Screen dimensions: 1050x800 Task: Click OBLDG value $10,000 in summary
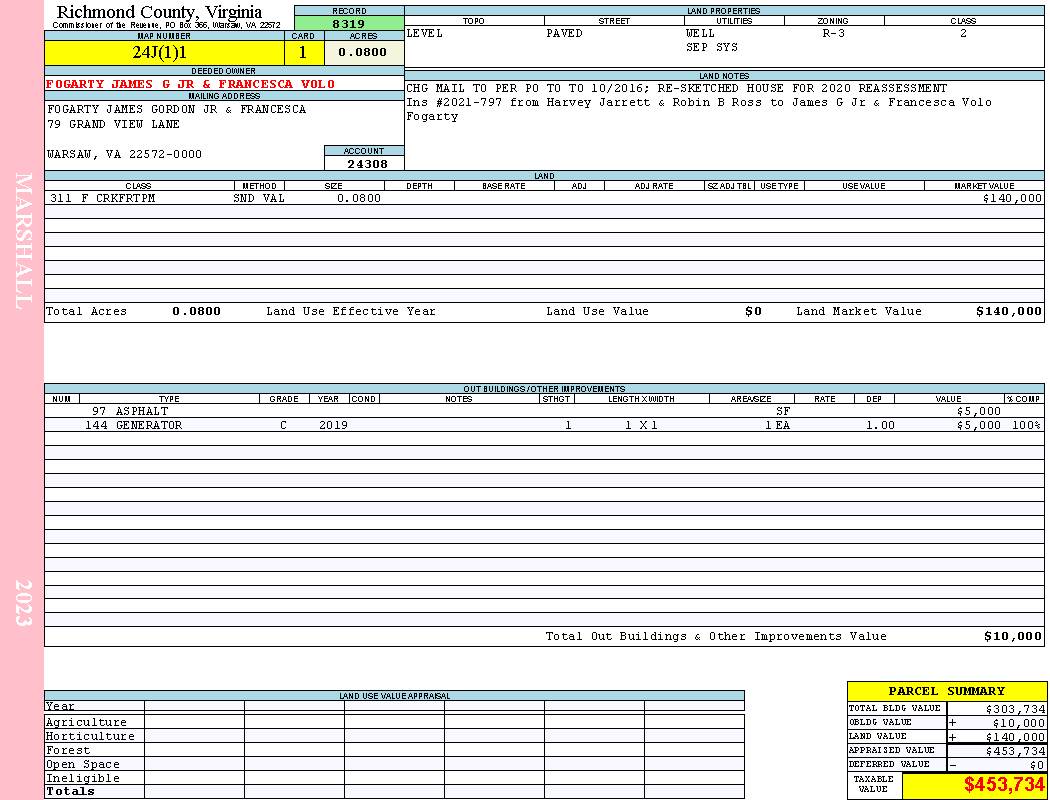(x=1018, y=723)
